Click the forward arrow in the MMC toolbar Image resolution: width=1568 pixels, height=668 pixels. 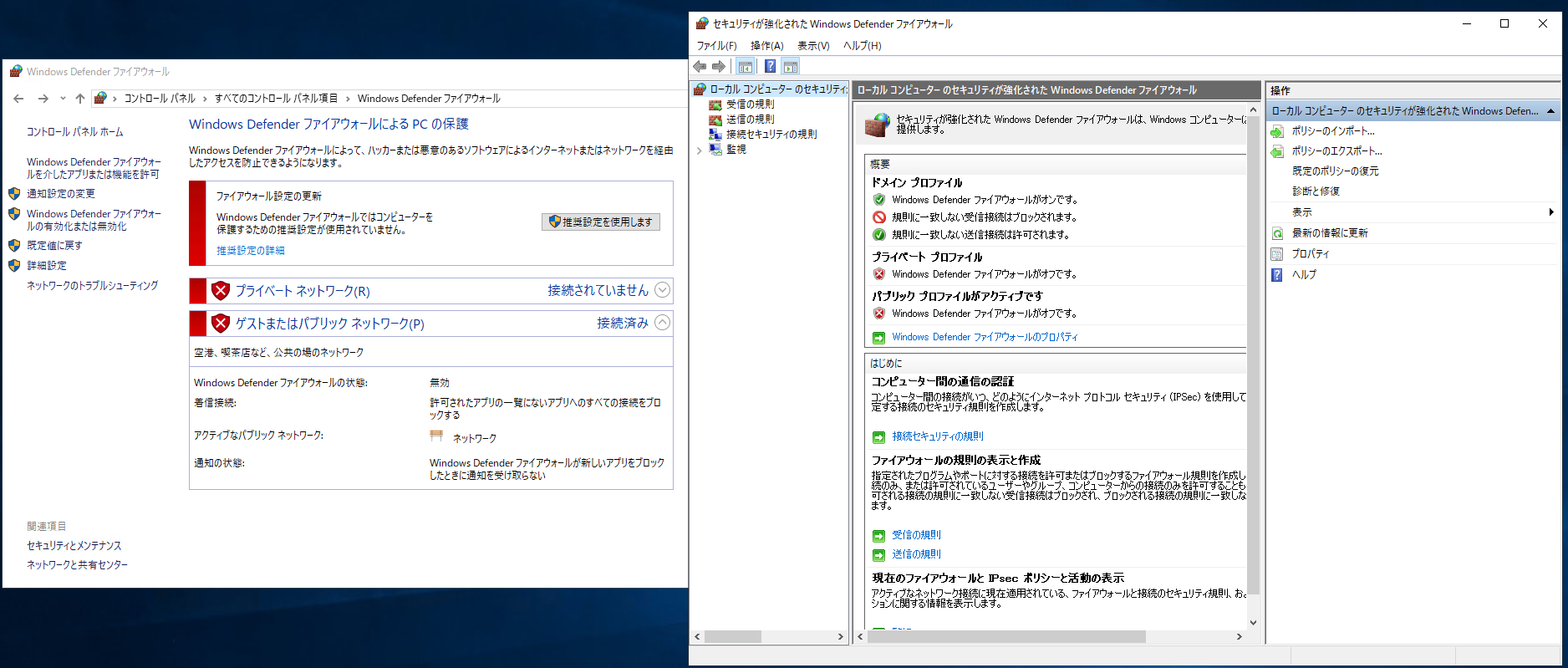point(719,66)
